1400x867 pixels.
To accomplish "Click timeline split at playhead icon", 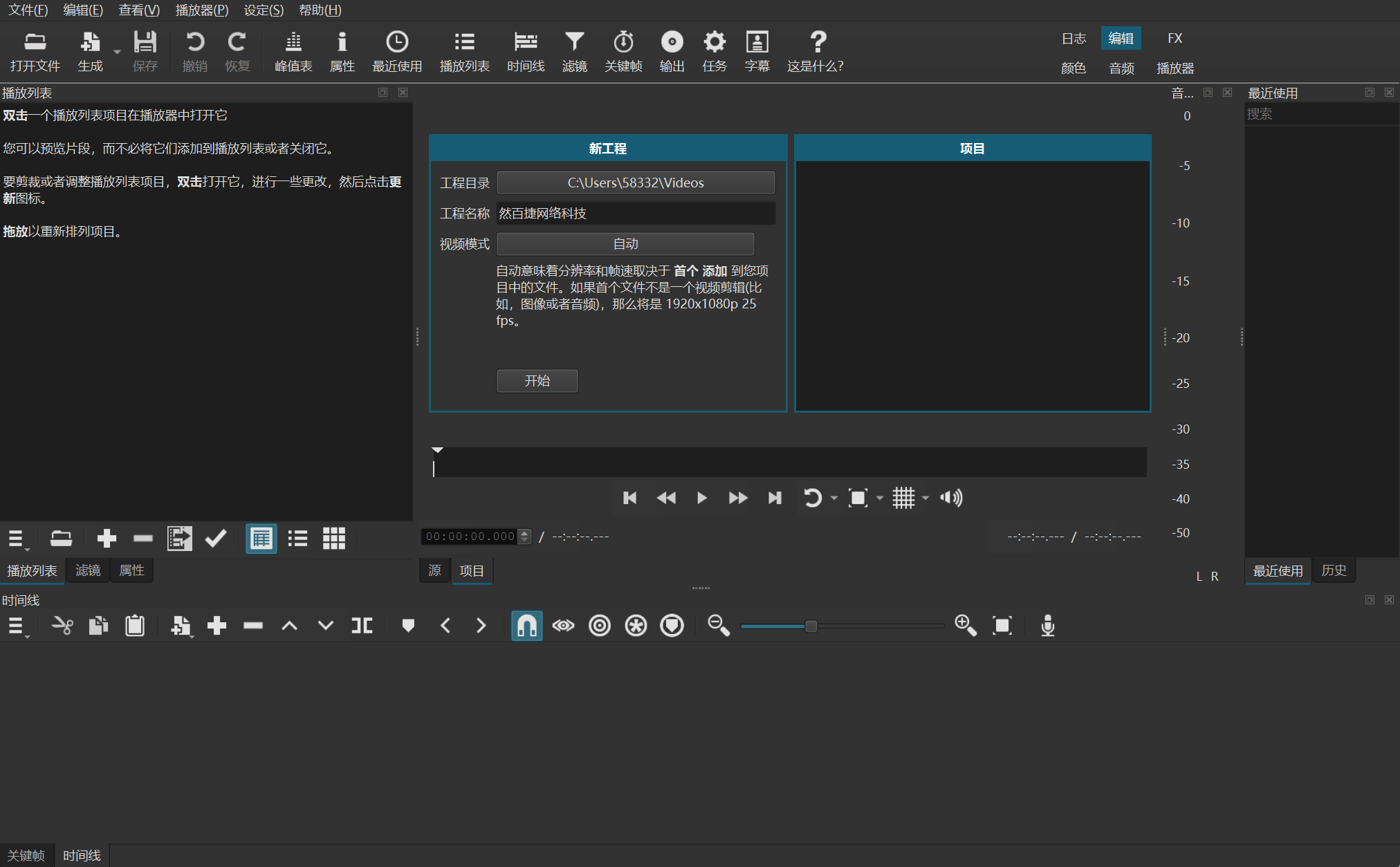I will [x=362, y=626].
